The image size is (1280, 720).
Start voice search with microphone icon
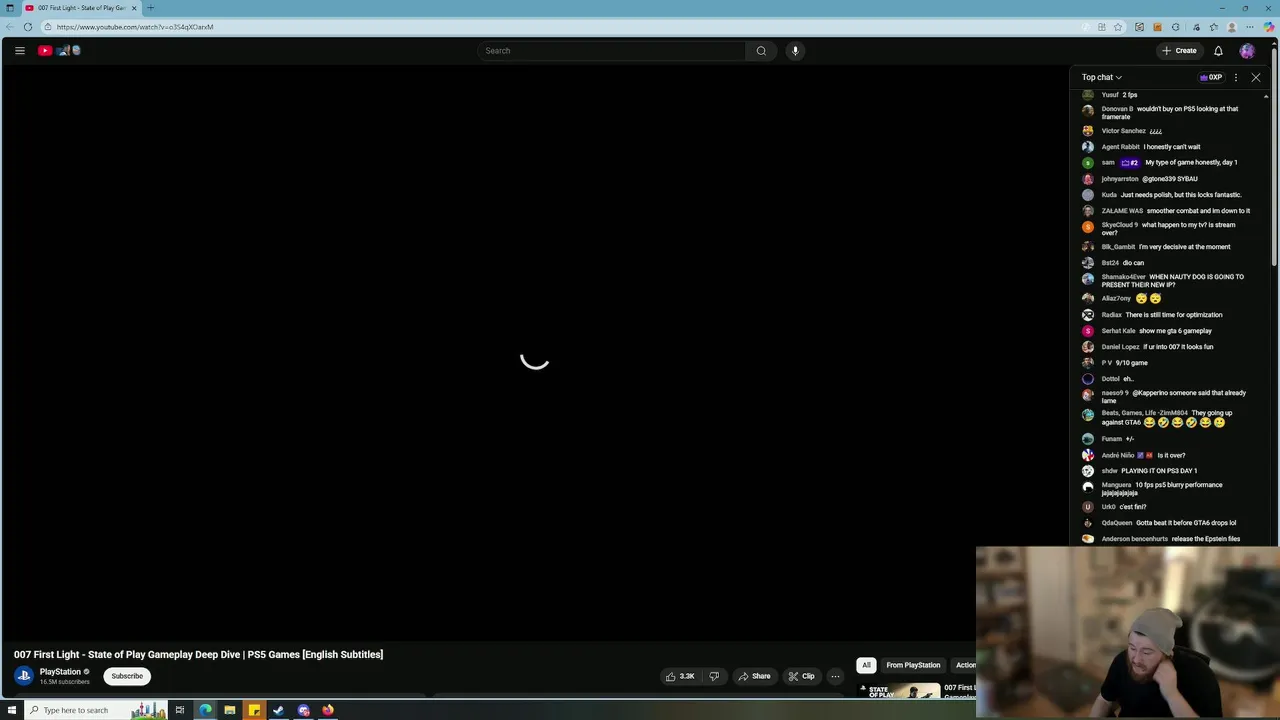coord(795,51)
